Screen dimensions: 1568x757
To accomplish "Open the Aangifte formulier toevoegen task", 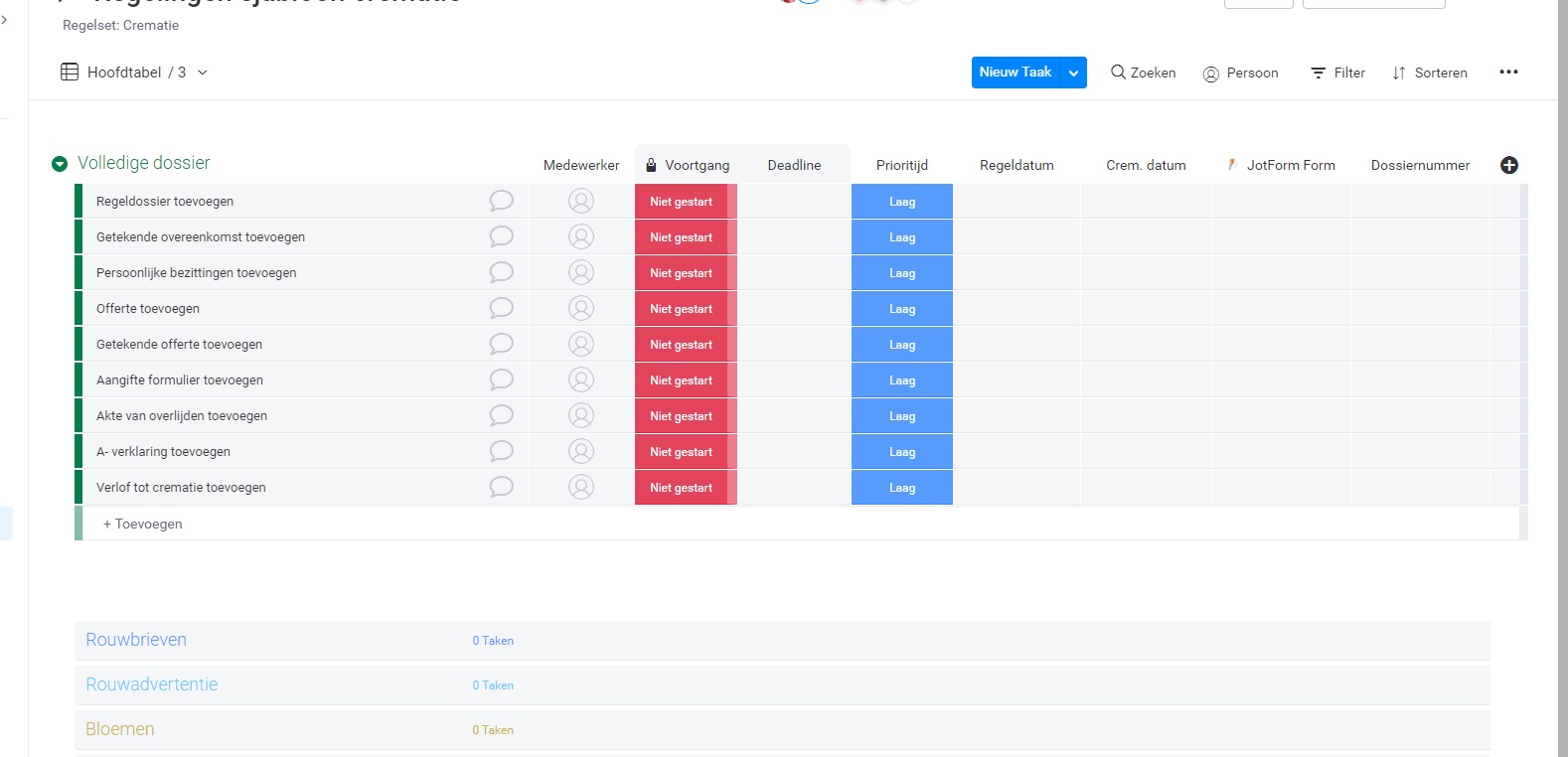I will click(180, 379).
